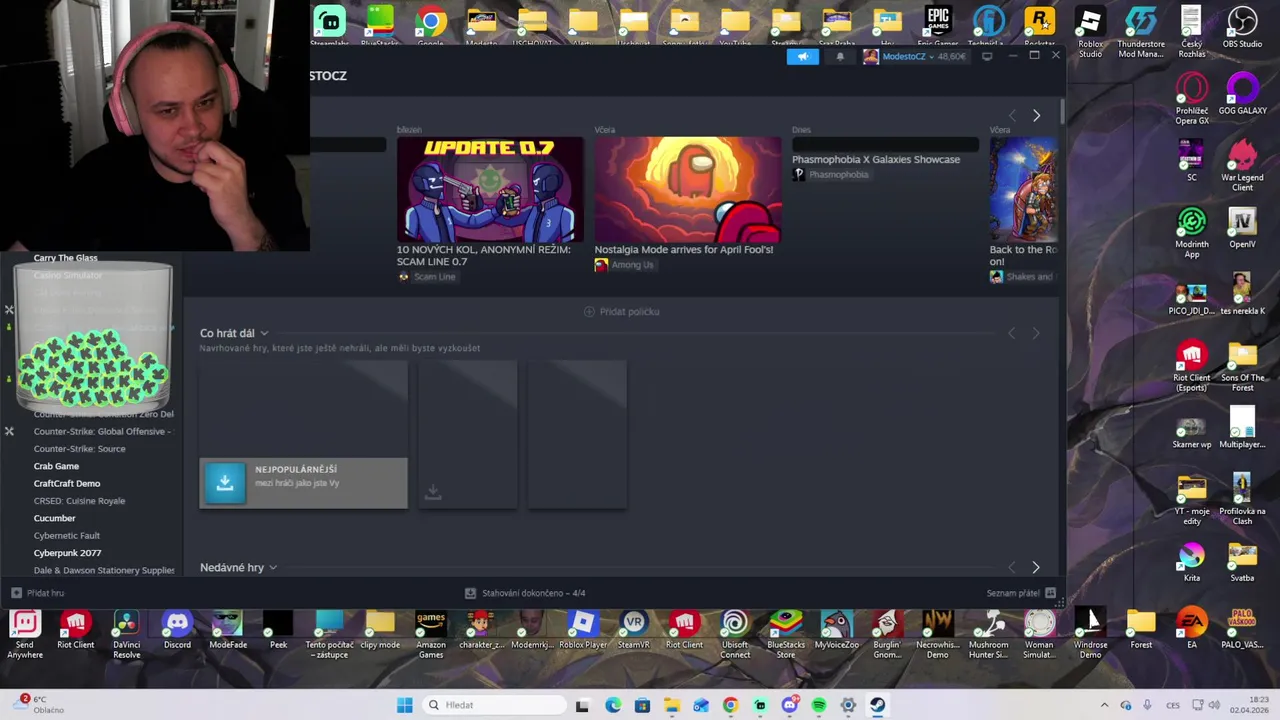Open Windrose Demo desktop icon

tap(1090, 632)
